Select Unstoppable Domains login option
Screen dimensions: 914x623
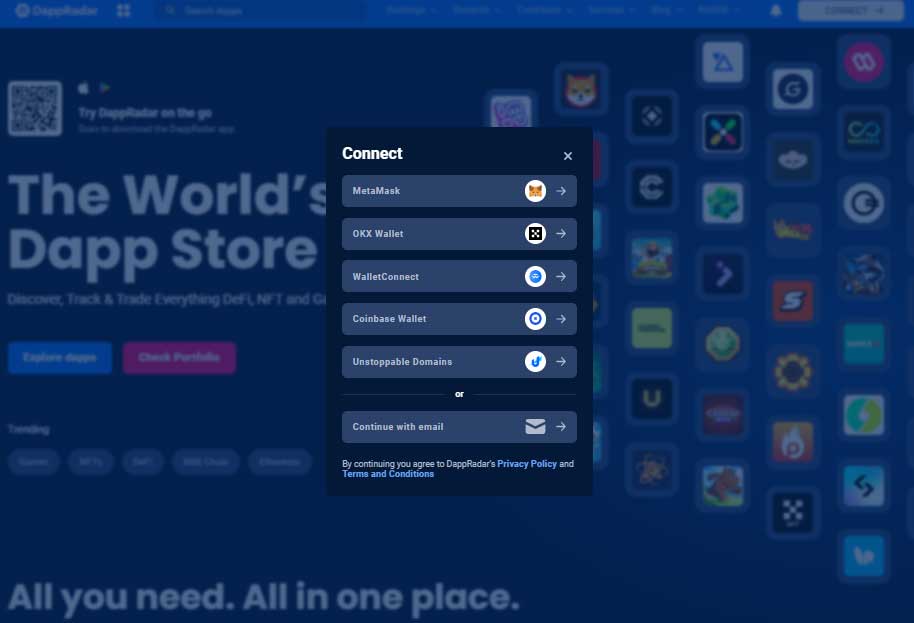tap(459, 362)
